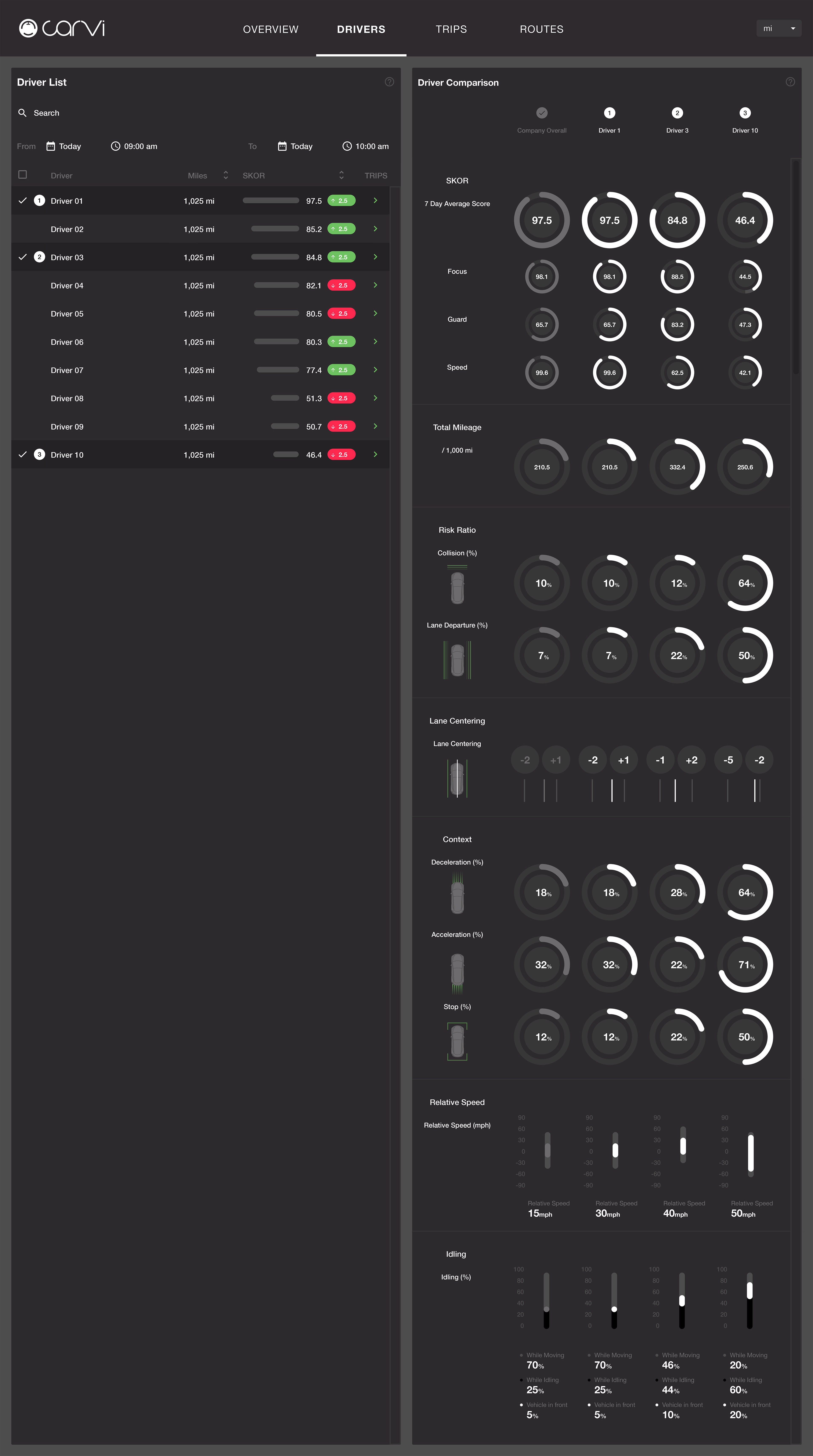This screenshot has height=1456, width=813.
Task: Select the Driver 04 row name
Action: pyautogui.click(x=67, y=285)
